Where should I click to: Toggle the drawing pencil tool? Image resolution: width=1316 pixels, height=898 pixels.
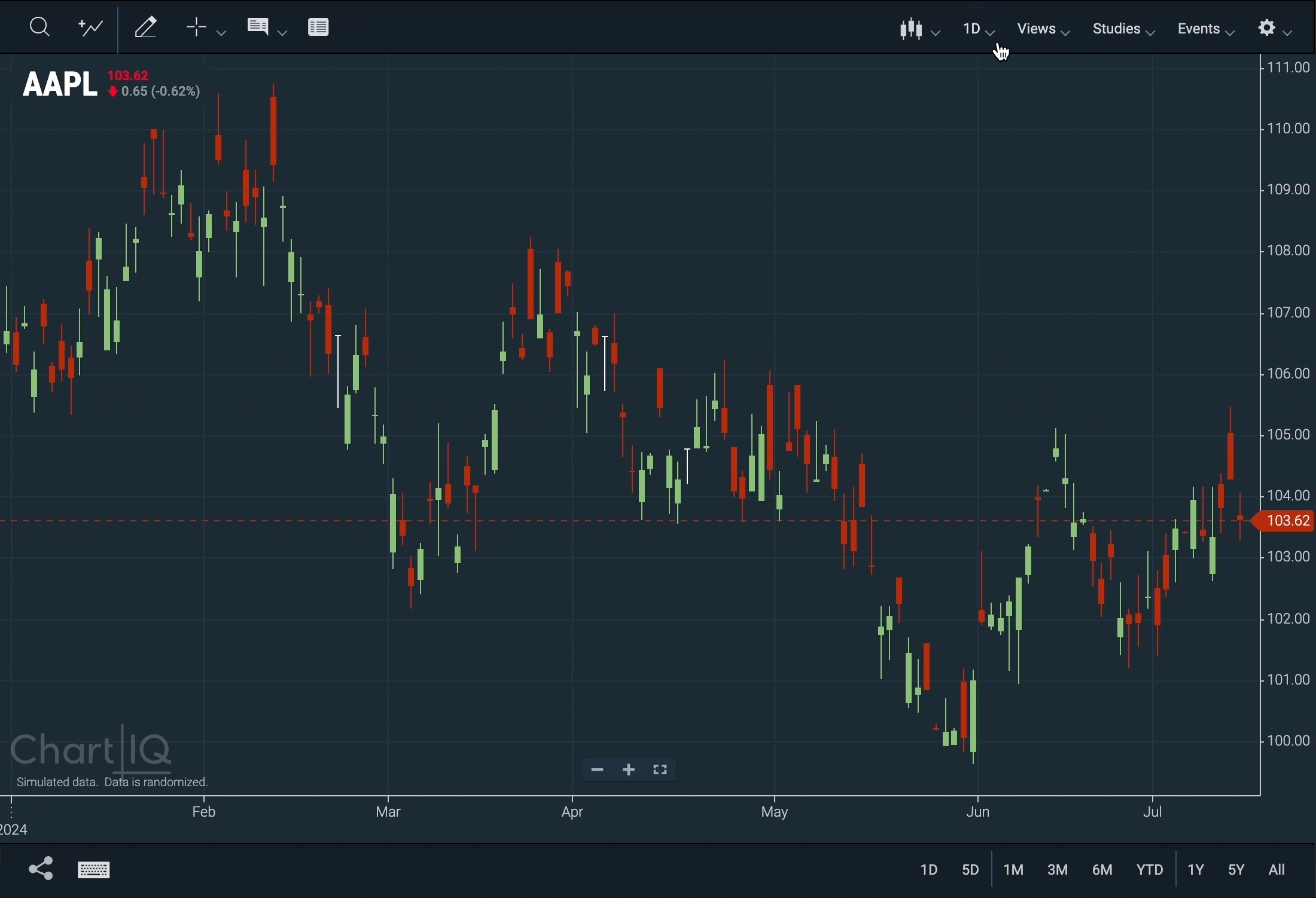coord(145,27)
